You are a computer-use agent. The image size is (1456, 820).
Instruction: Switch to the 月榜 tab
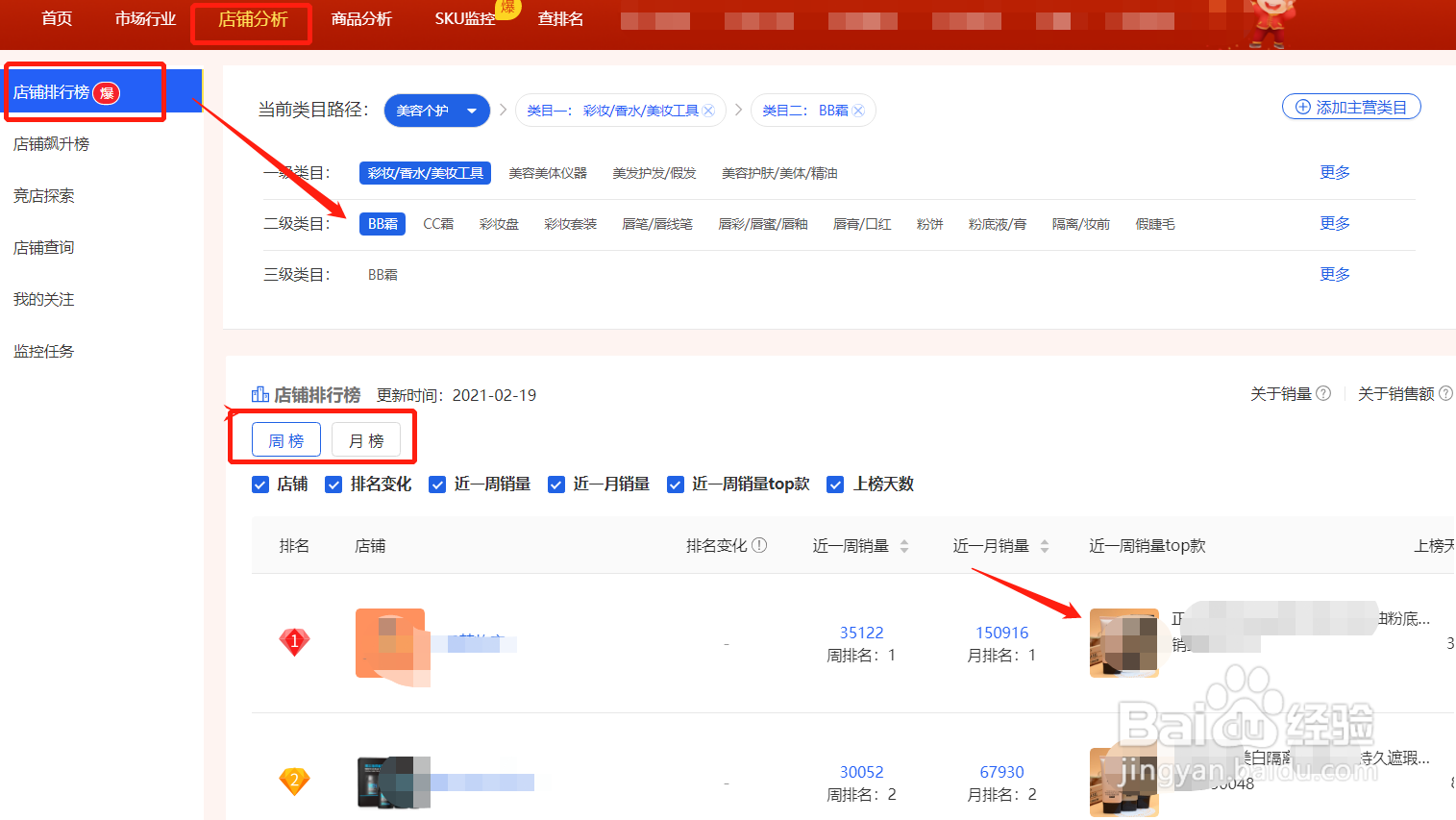point(366,439)
